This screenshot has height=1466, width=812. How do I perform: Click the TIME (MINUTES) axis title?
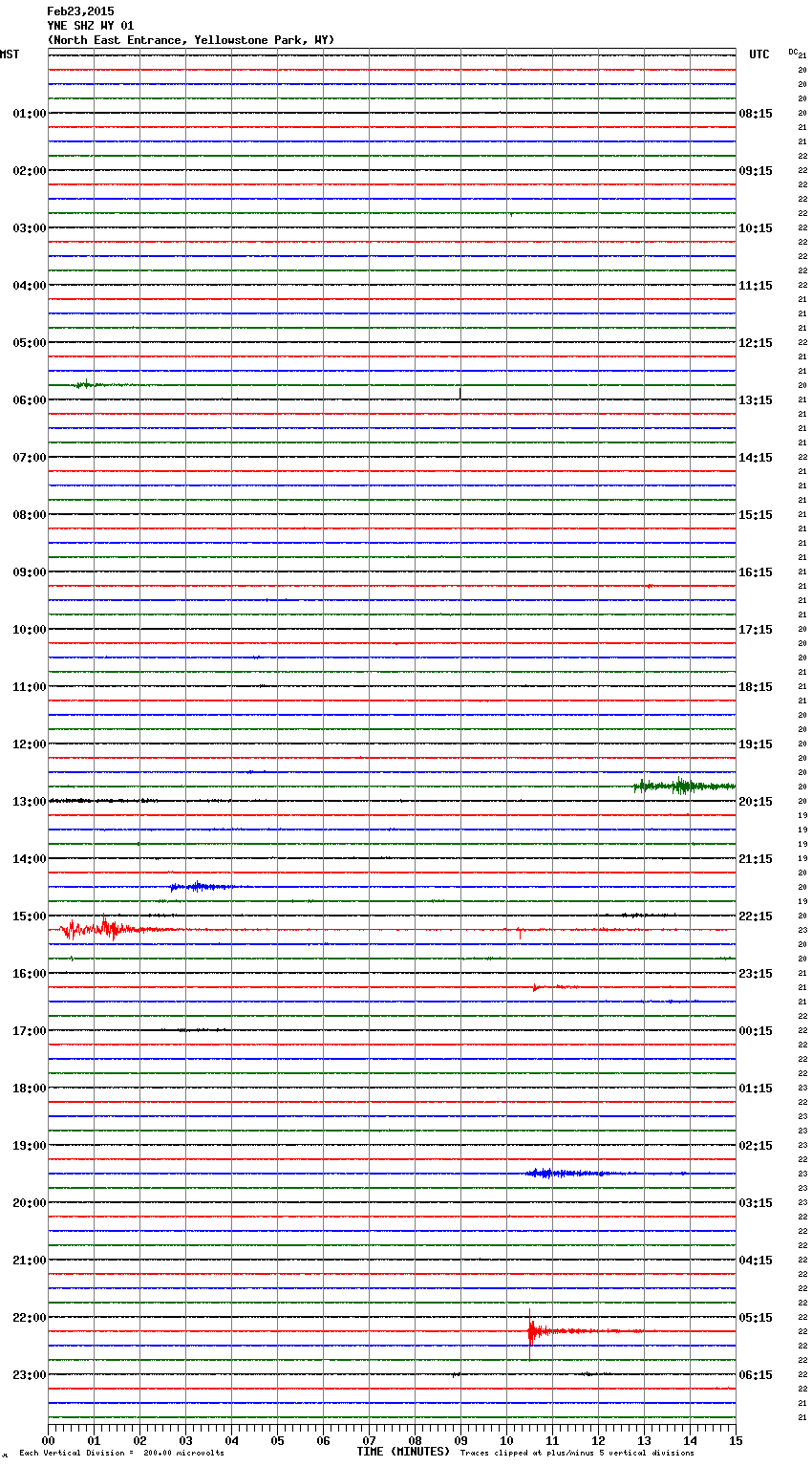(403, 1452)
